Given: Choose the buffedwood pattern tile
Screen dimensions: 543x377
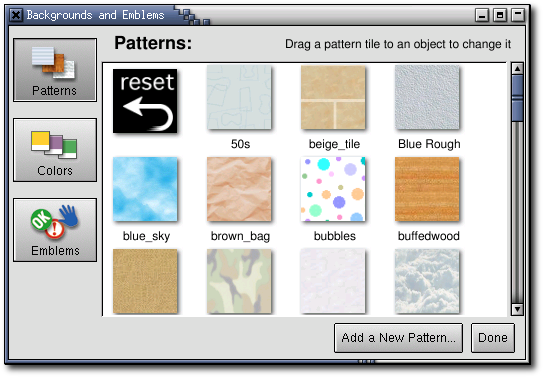Looking at the screenshot, I should point(427,189).
